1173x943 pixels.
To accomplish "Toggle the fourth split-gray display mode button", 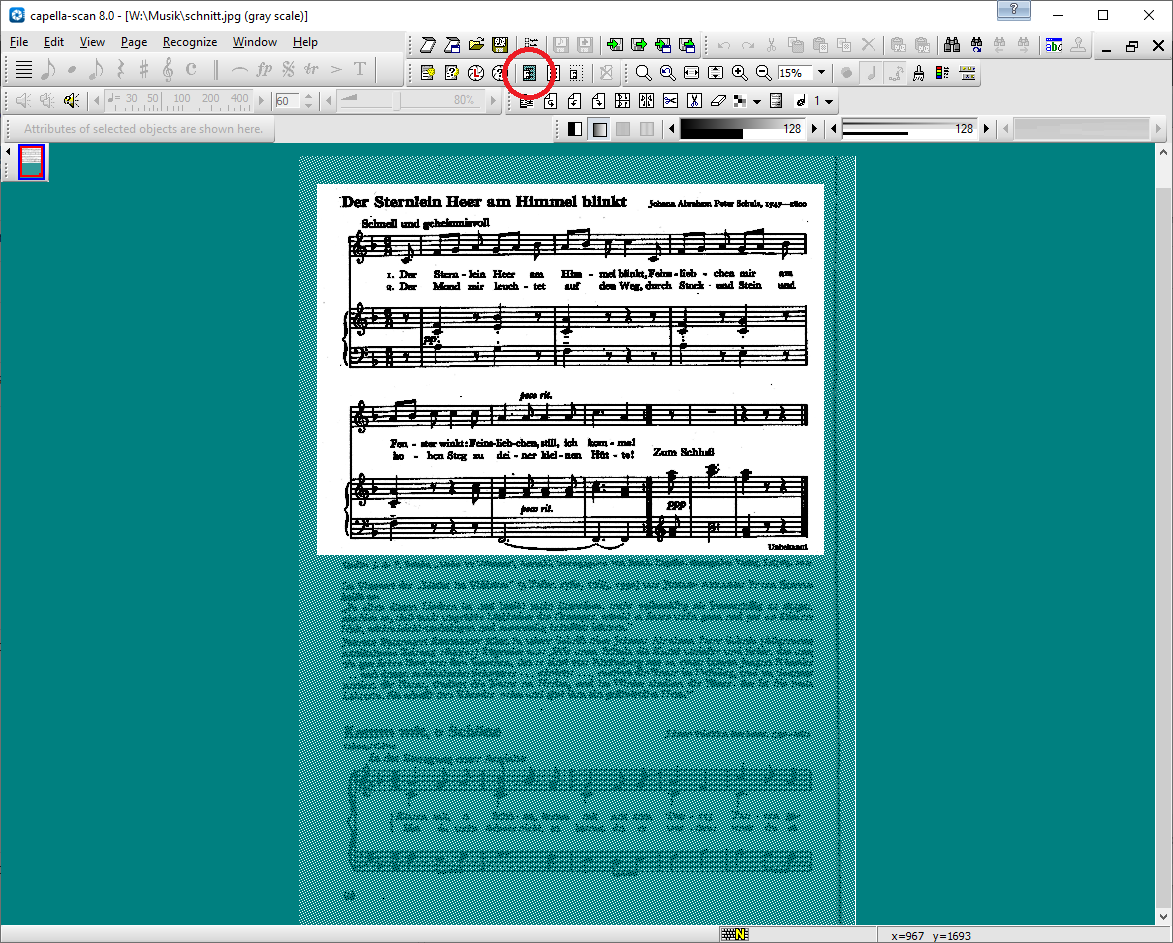I will tap(647, 129).
